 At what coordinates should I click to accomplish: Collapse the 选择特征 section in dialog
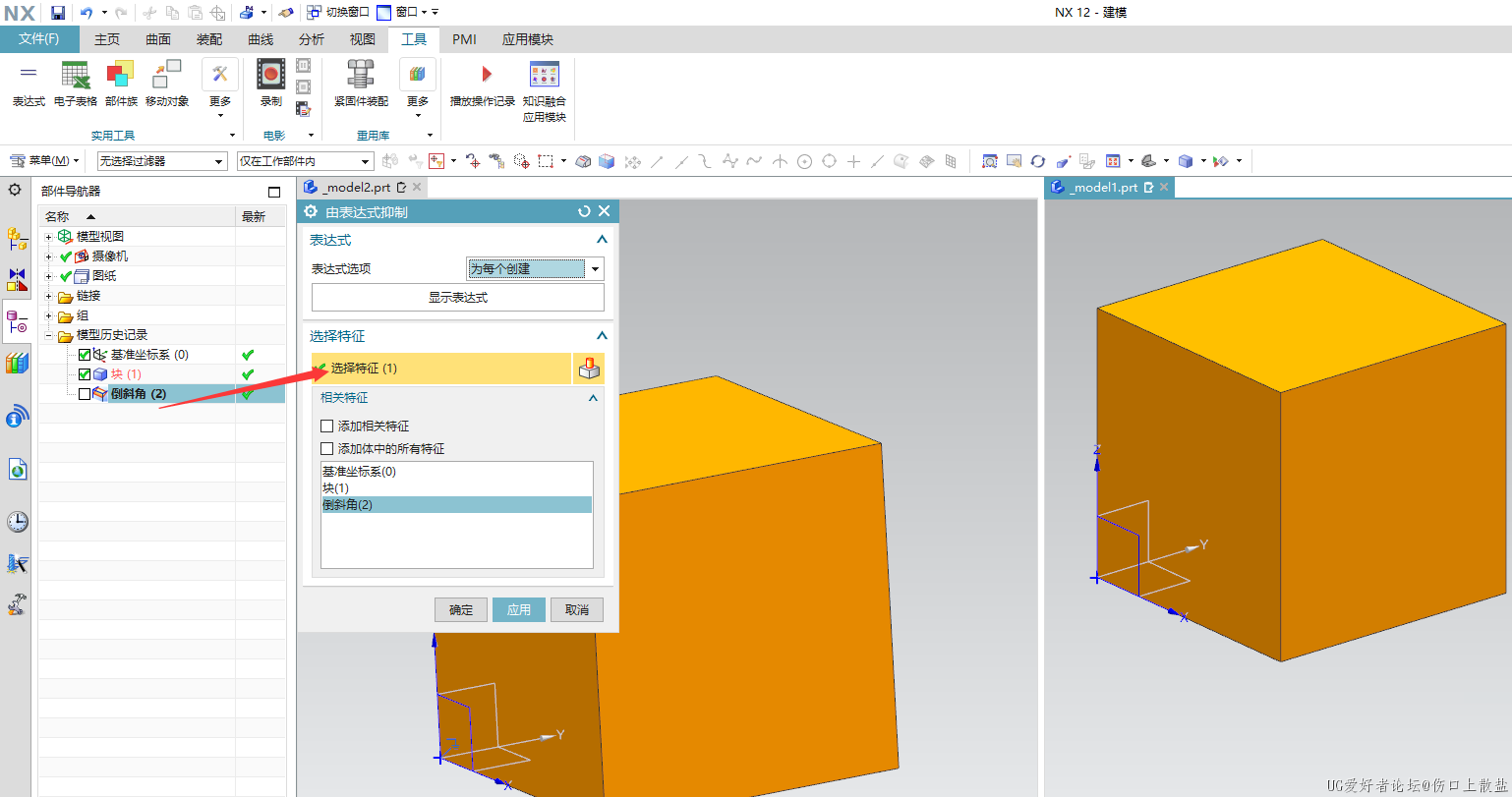pyautogui.click(x=602, y=336)
